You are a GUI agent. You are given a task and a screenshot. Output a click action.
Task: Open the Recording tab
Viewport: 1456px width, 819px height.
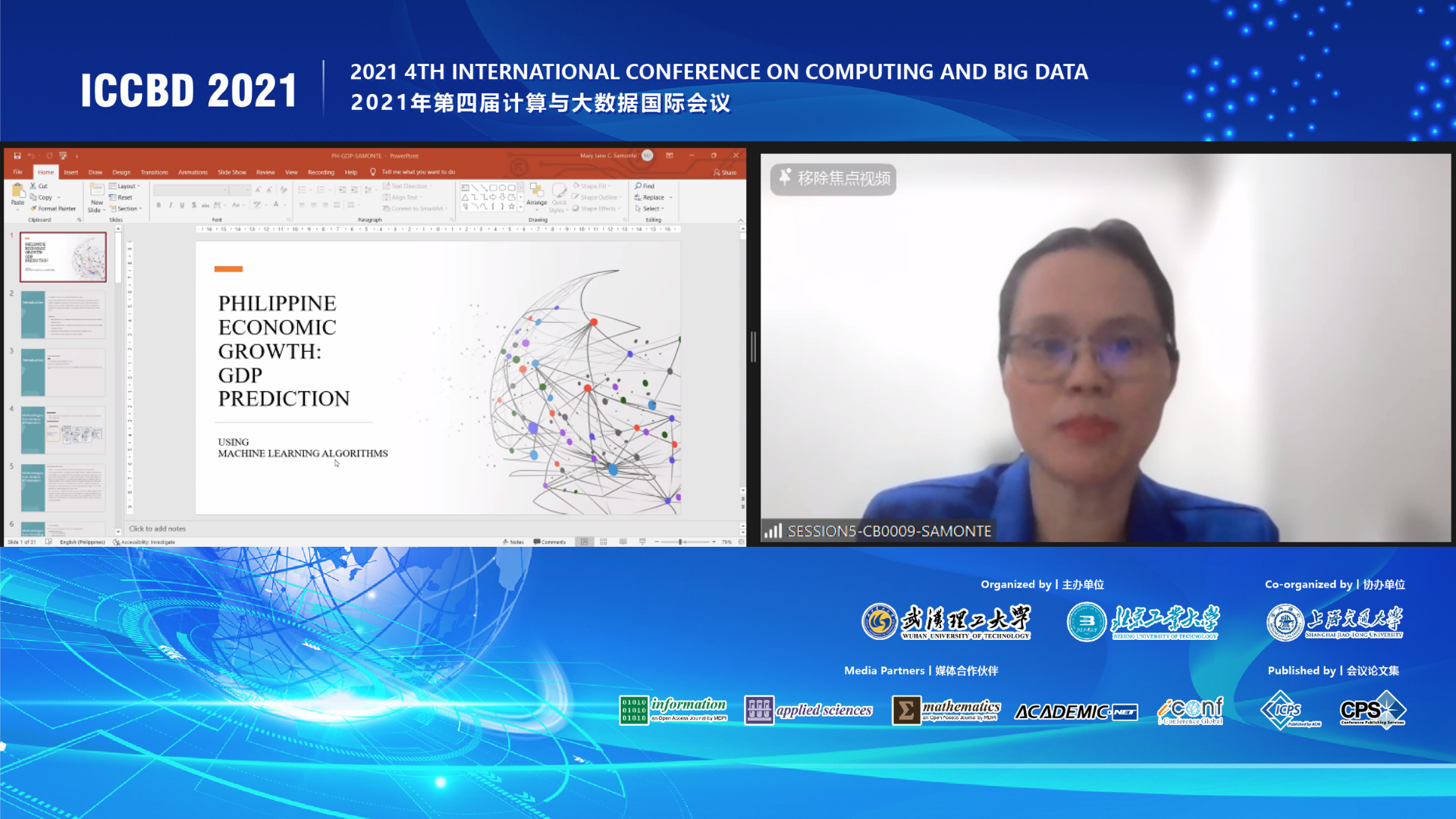click(x=321, y=172)
